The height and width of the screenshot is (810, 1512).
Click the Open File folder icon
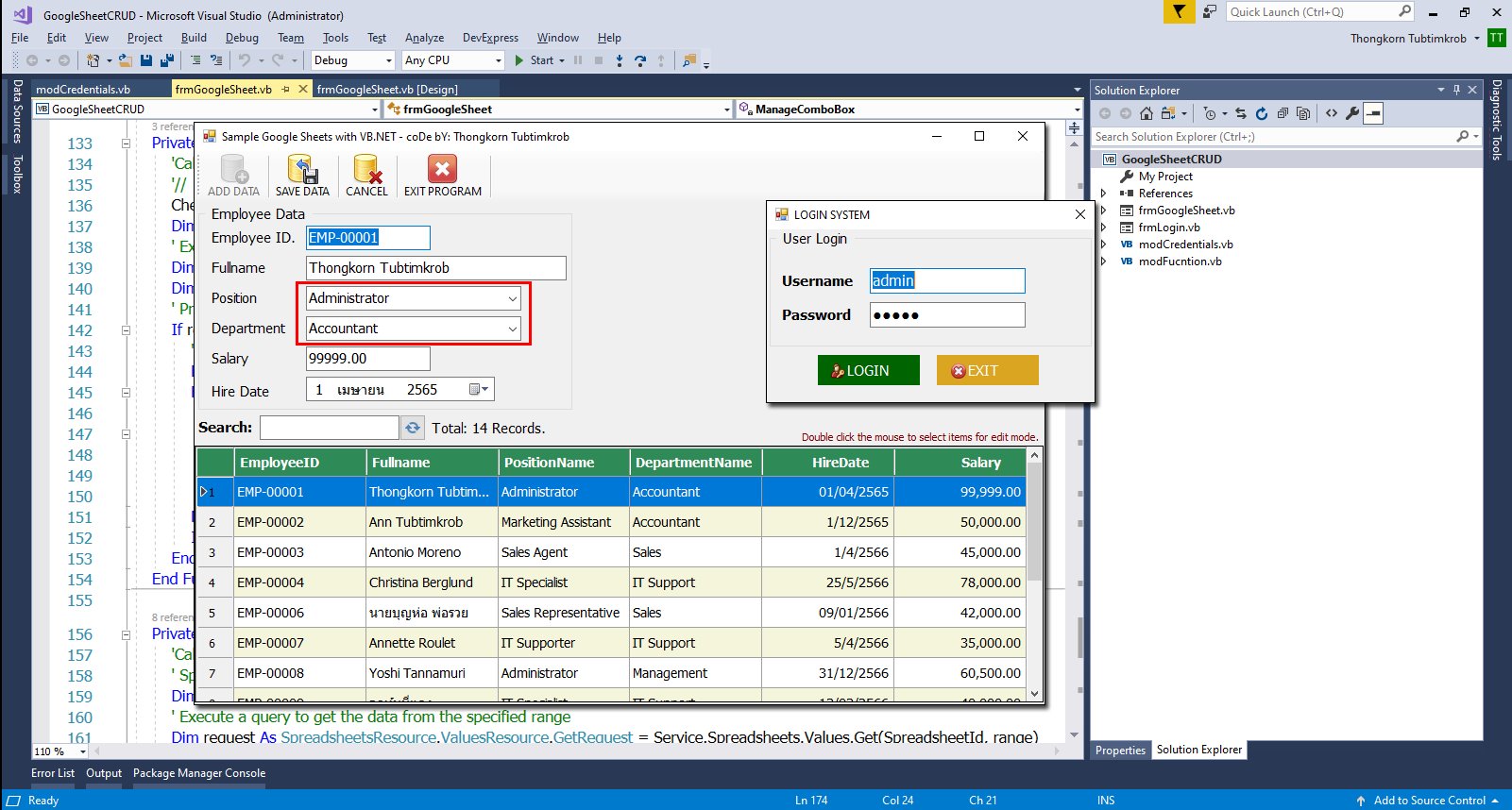126,60
